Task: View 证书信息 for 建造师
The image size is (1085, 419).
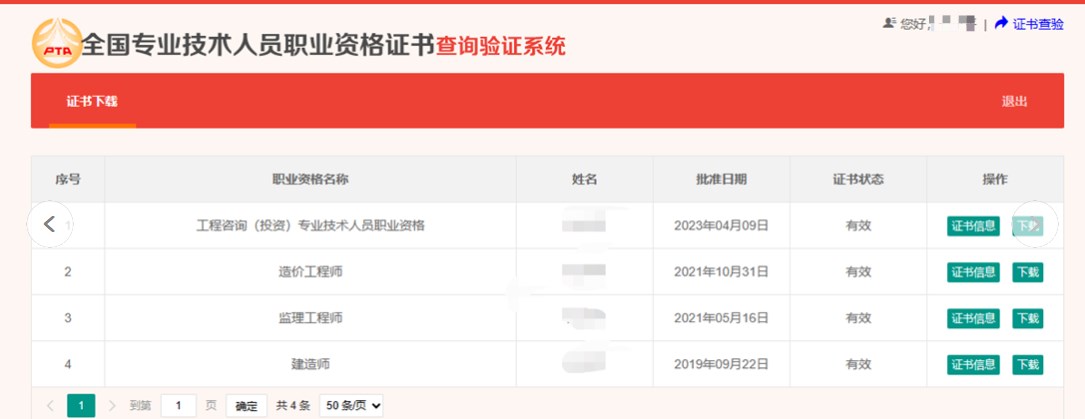Action: tap(973, 364)
